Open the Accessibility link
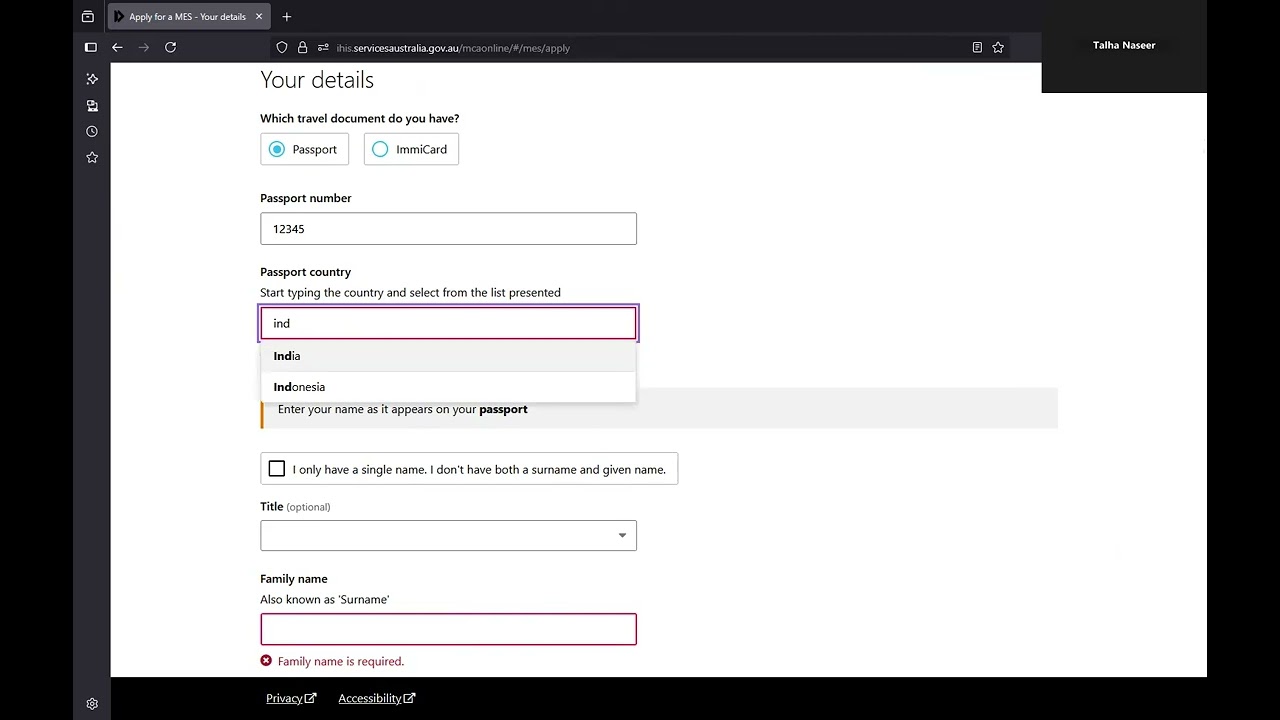This screenshot has width=1280, height=720. point(377,698)
